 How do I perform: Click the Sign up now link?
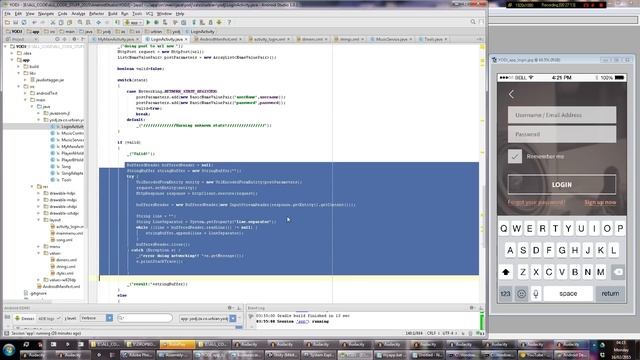600,202
